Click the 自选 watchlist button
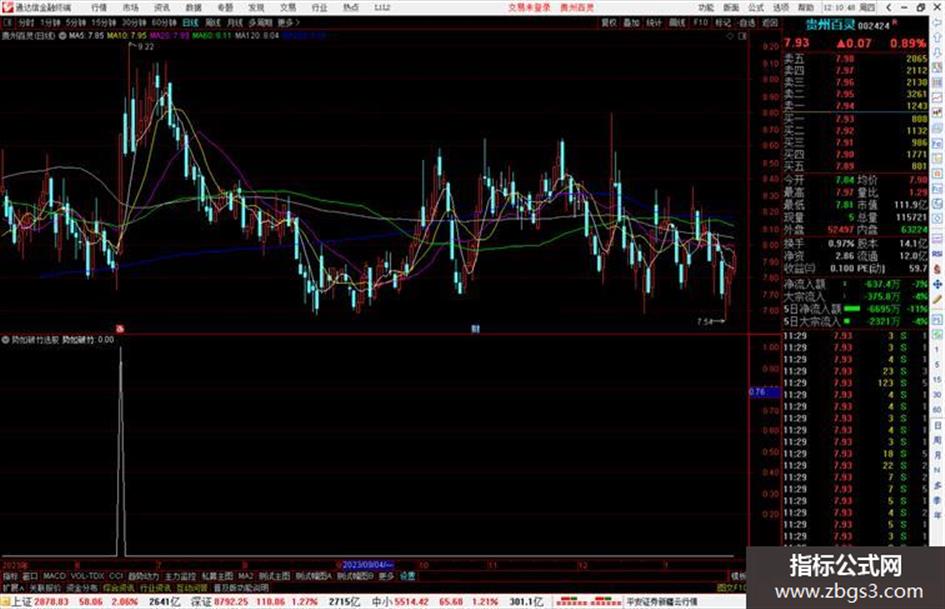The height and width of the screenshot is (609, 945). point(747,22)
